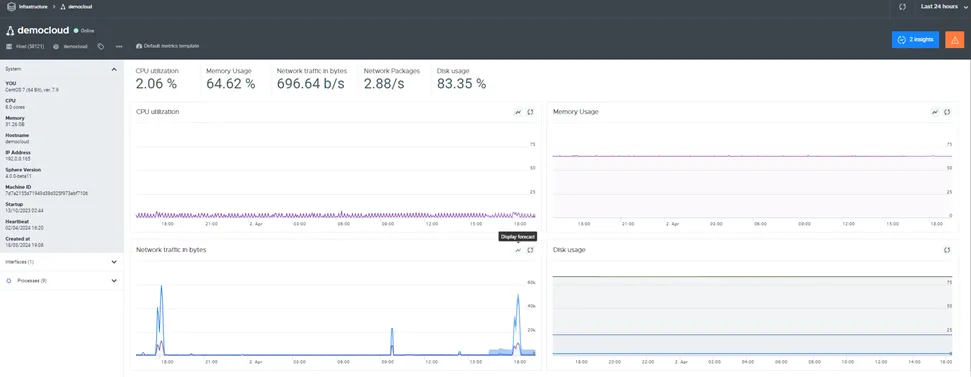971x377 pixels.
Task: Display forecast for Network traffic chart
Action: point(518,250)
